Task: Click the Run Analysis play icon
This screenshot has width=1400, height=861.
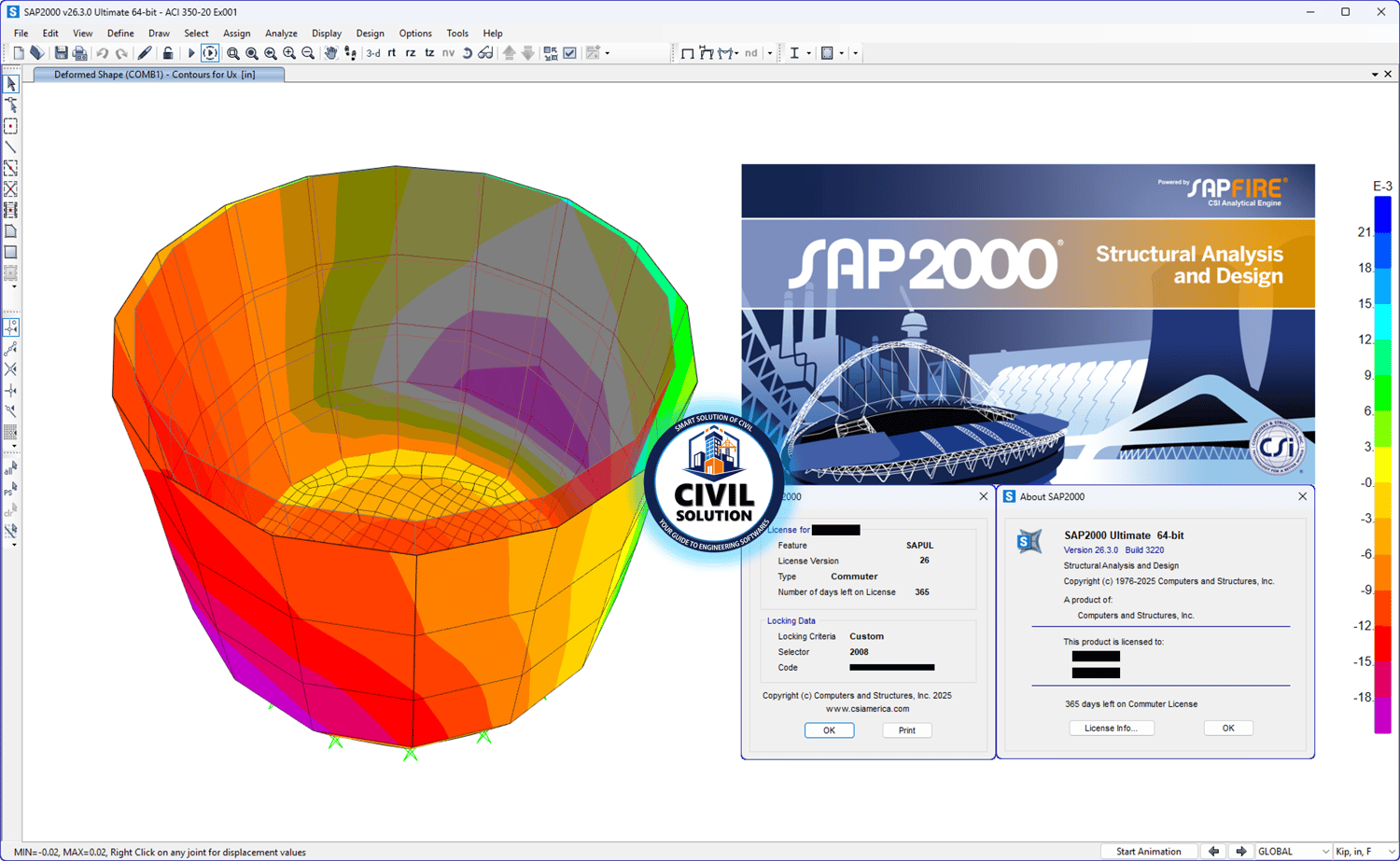Action: [191, 53]
